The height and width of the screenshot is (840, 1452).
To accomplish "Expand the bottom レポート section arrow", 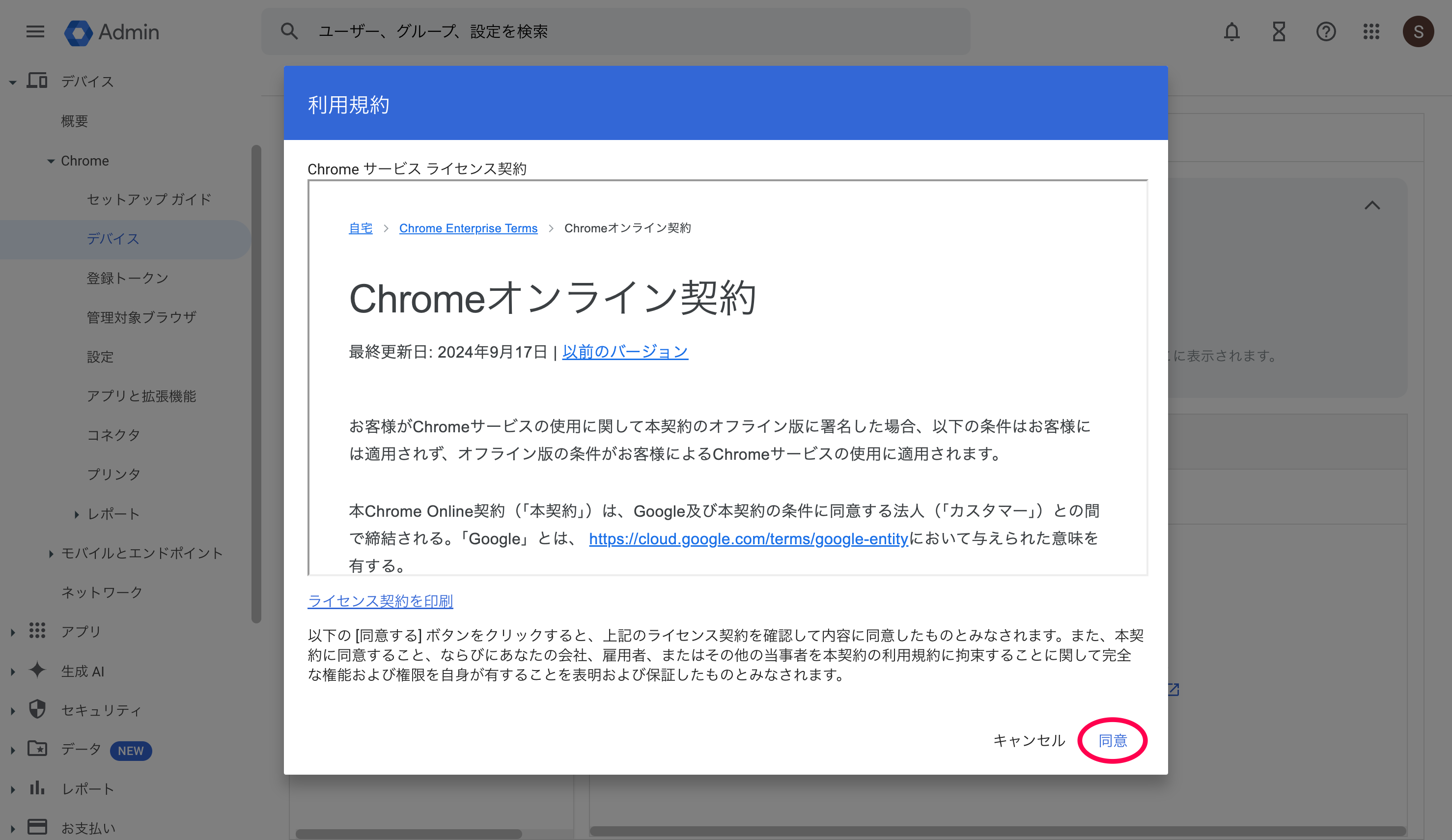I will 13,789.
